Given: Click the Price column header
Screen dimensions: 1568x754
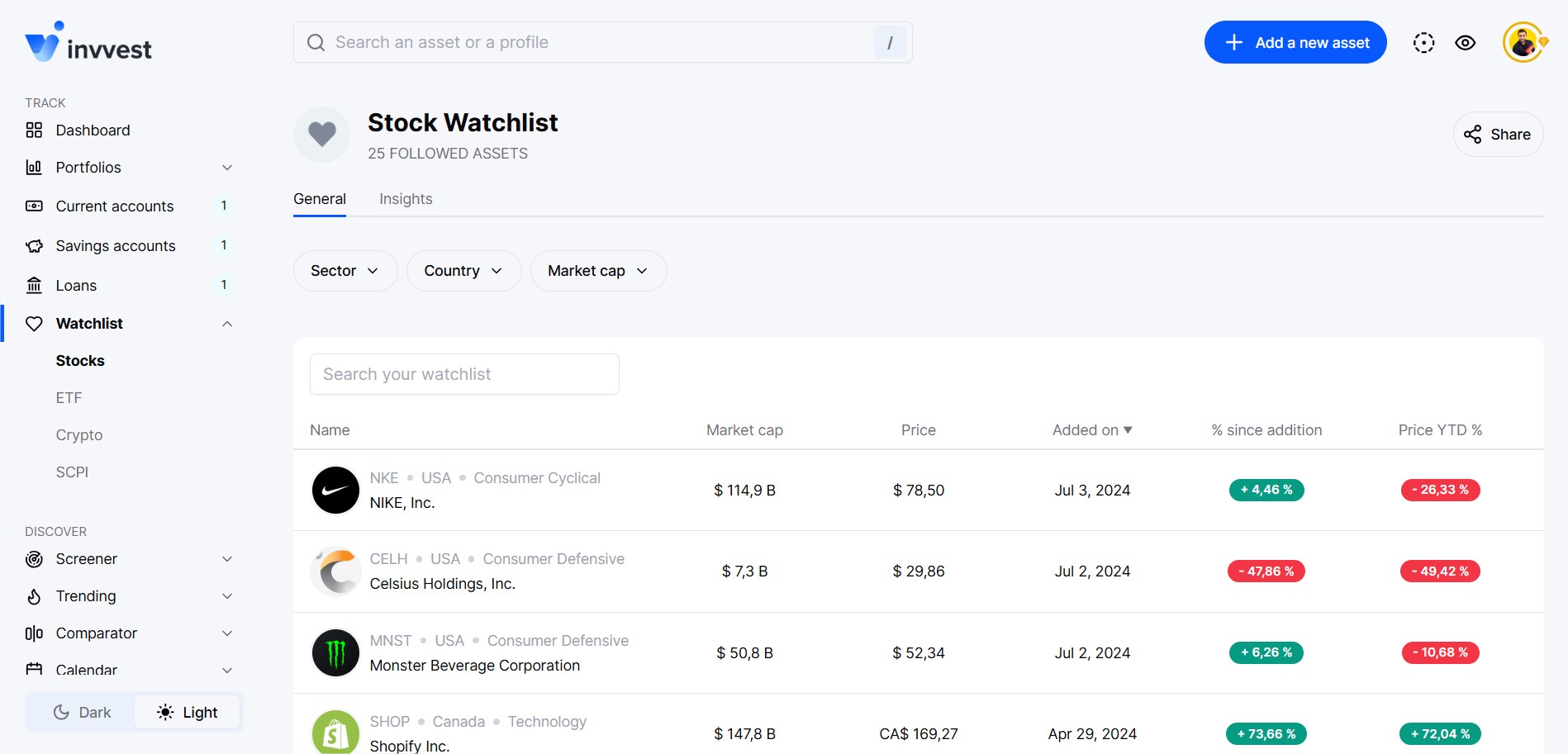Looking at the screenshot, I should point(919,430).
